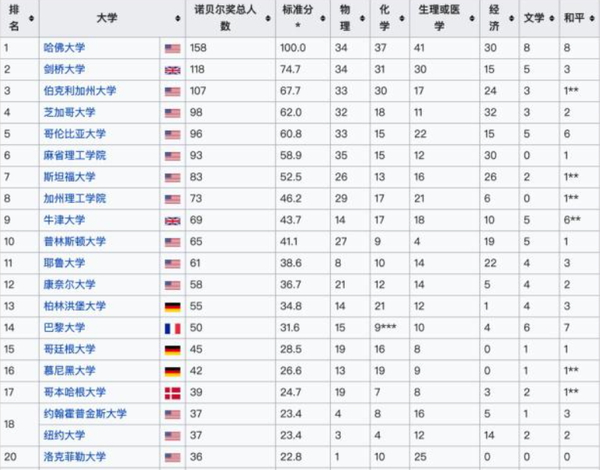Sort by 大学 column sort arrows
The height and width of the screenshot is (470, 600).
(x=178, y=18)
